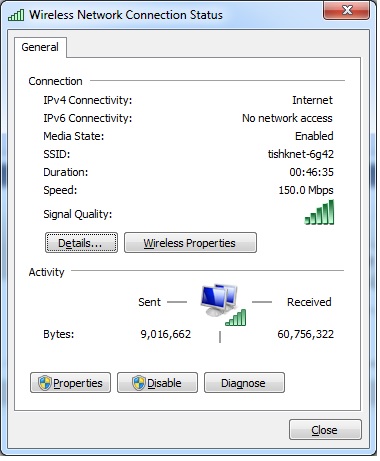Click the SSID value tishknet-6g42
The height and width of the screenshot is (461, 380).
point(301,154)
